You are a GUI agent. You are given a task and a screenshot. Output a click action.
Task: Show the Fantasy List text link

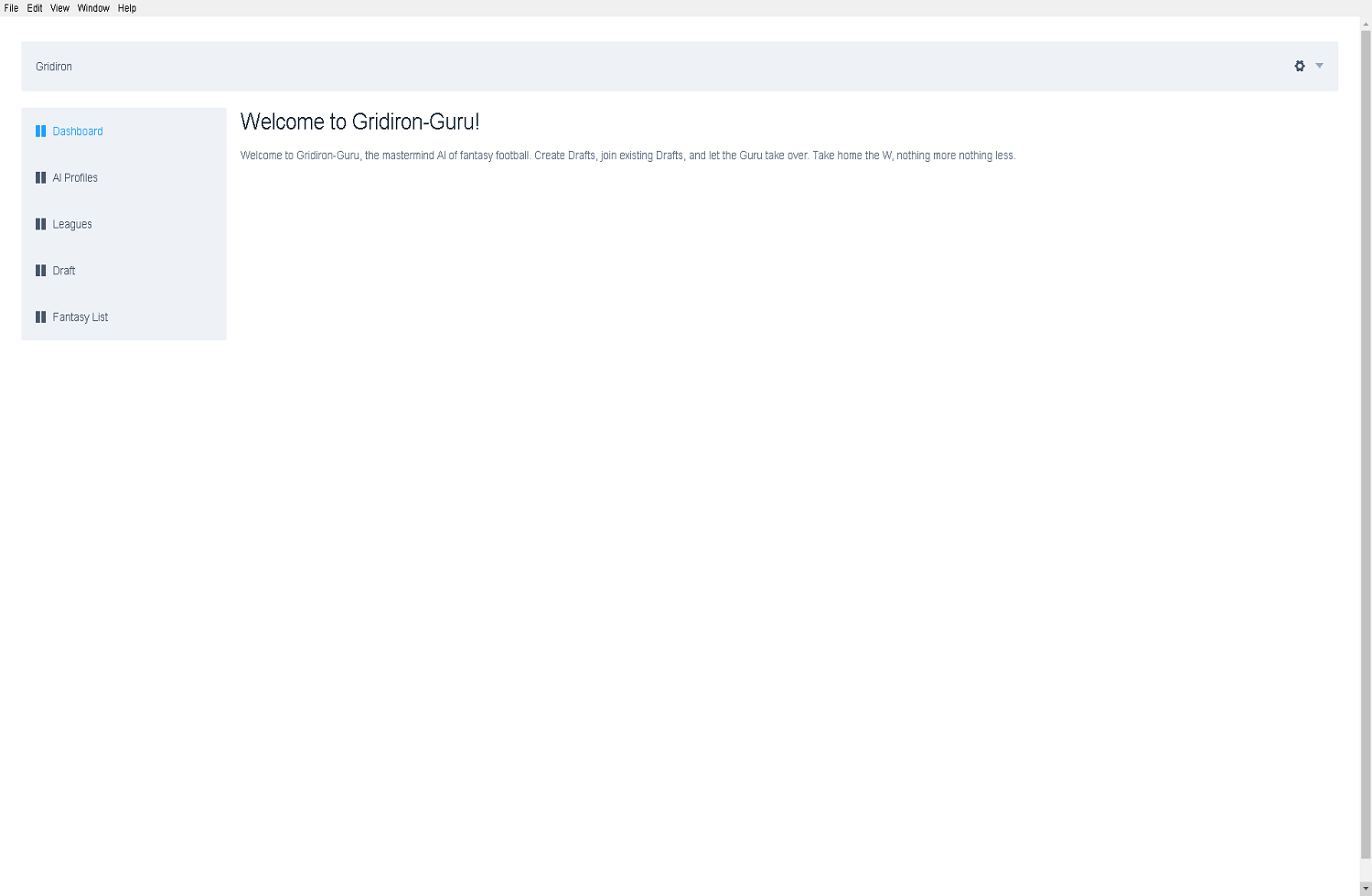click(x=80, y=317)
